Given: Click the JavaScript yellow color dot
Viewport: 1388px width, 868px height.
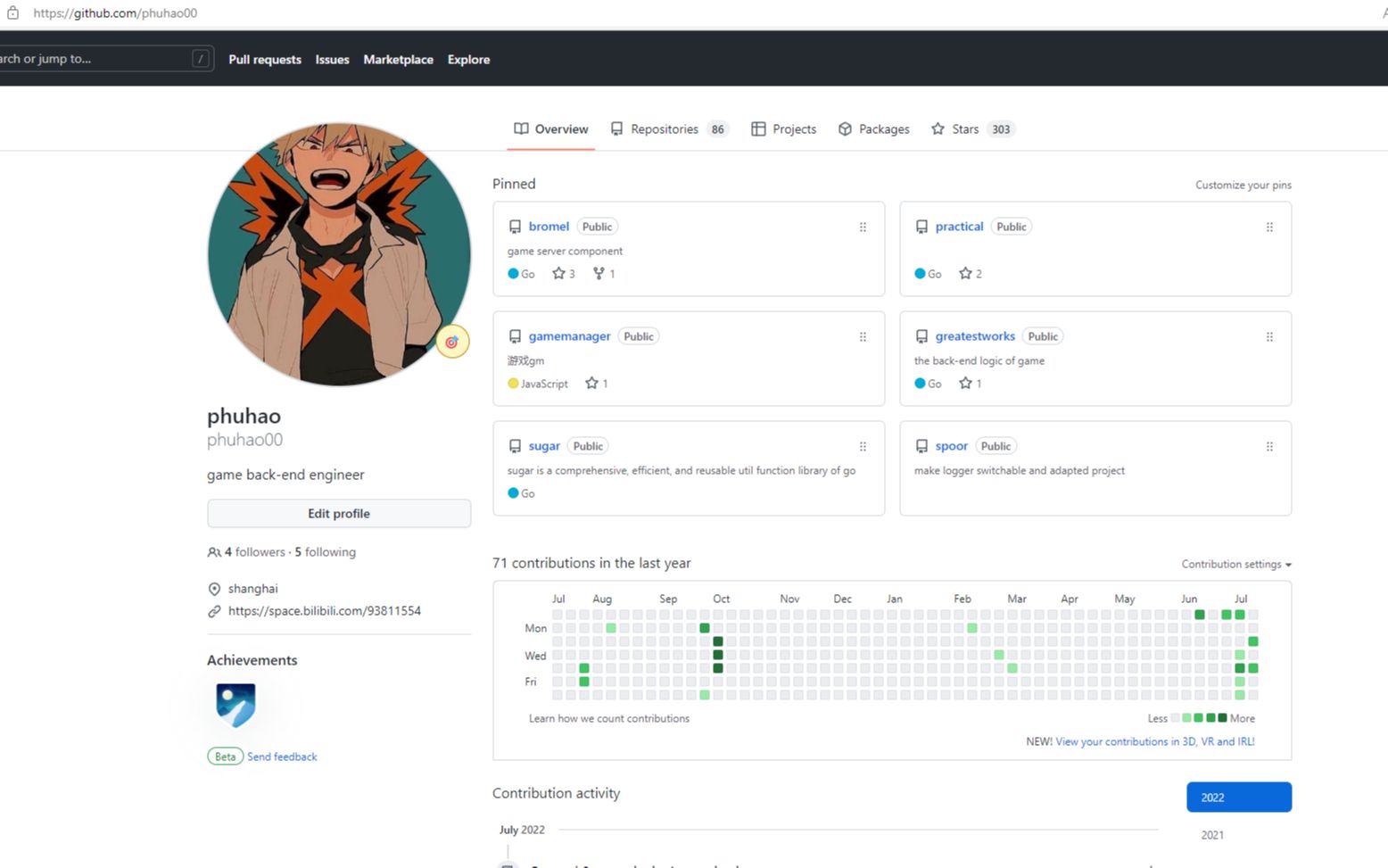Looking at the screenshot, I should 513,384.
